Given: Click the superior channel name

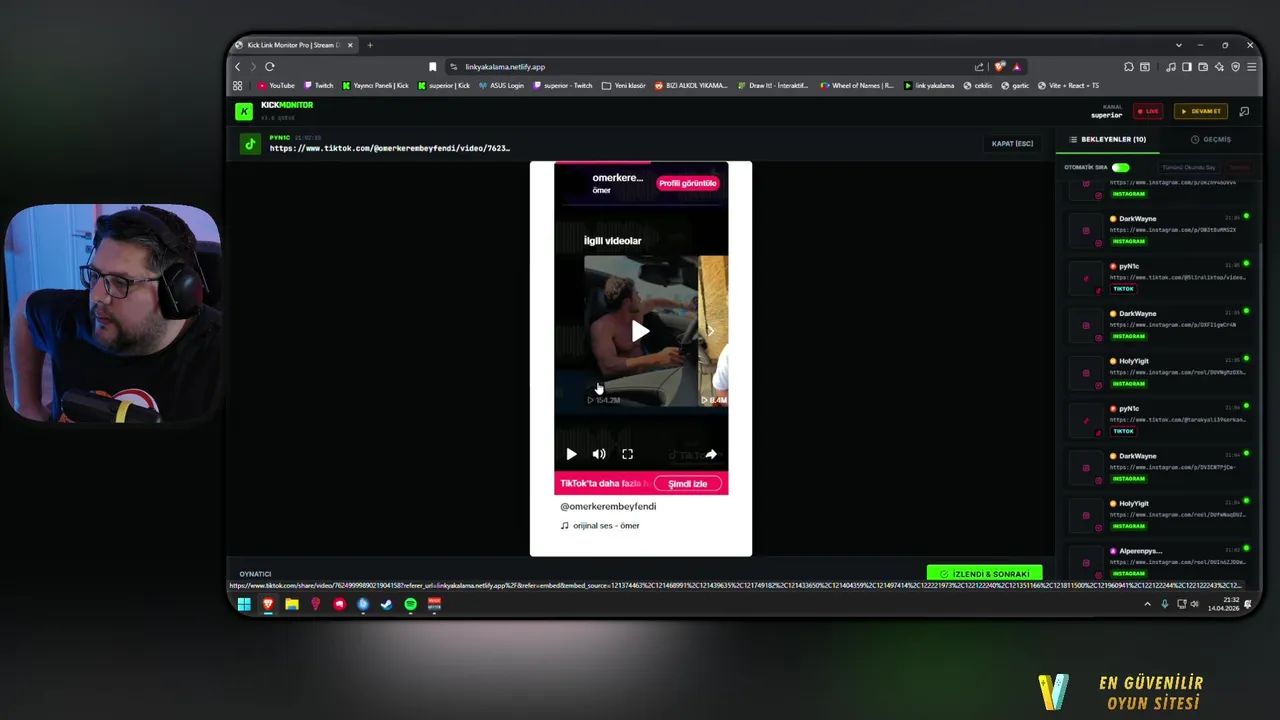Looking at the screenshot, I should 1106,115.
